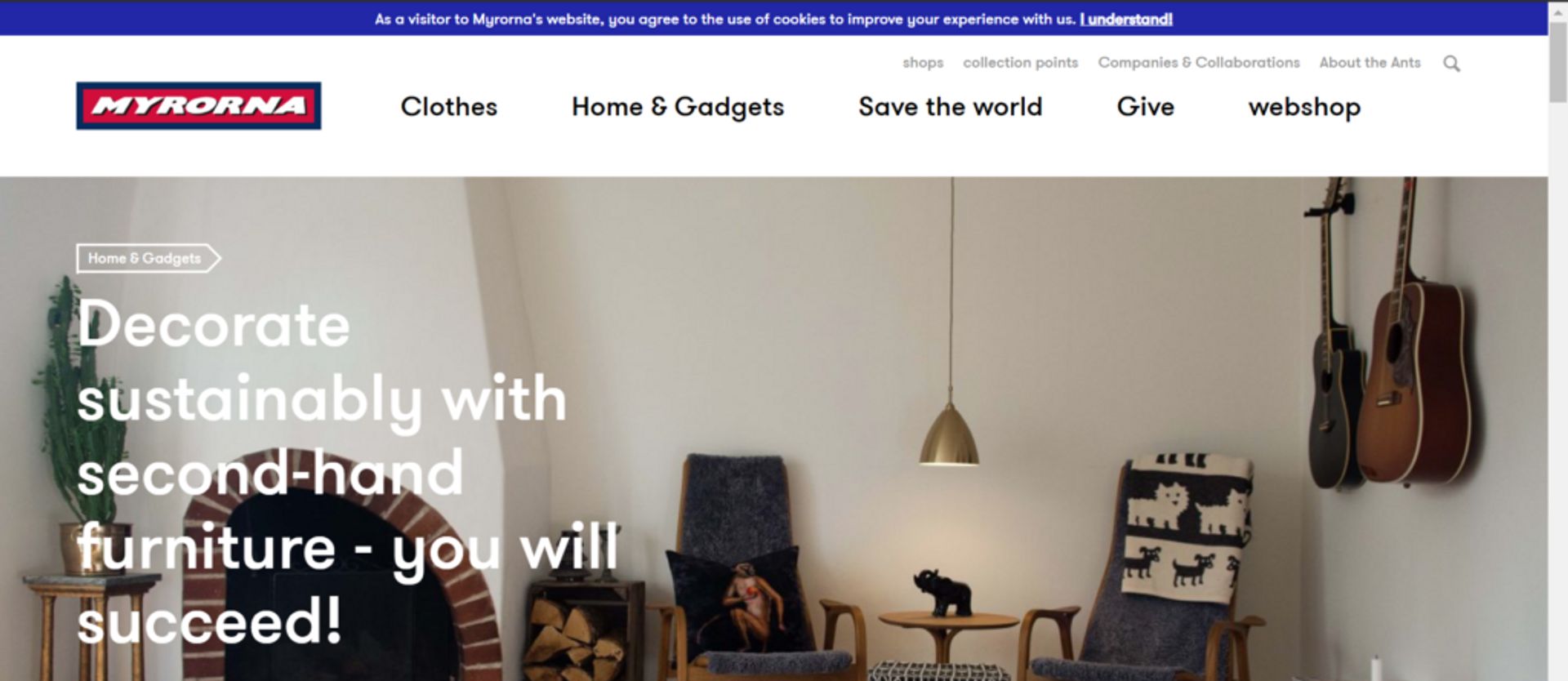Open Companies & Collaborations link
This screenshot has height=681, width=1568.
point(1198,63)
